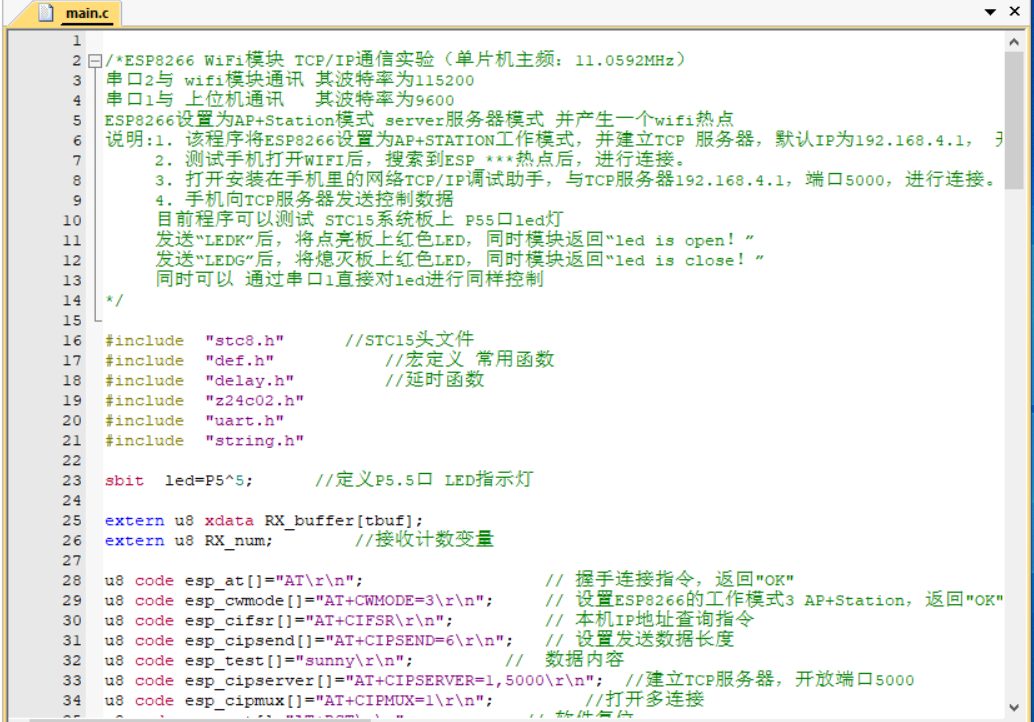Click "AT+CIPSERVER=1,5000\r\n" string
The height and width of the screenshot is (722, 1034).
[x=473, y=680]
